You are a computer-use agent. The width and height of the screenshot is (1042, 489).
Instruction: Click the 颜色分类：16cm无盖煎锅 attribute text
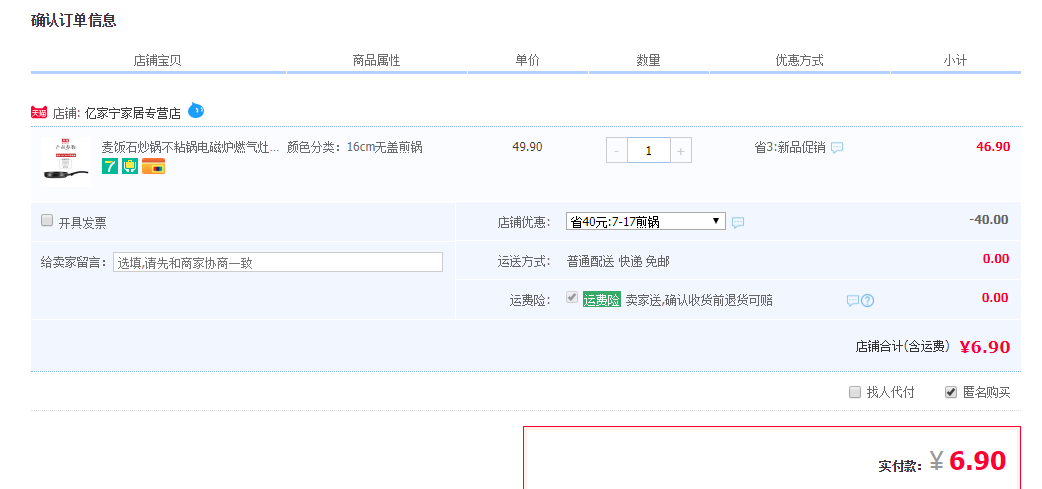pyautogui.click(x=354, y=147)
